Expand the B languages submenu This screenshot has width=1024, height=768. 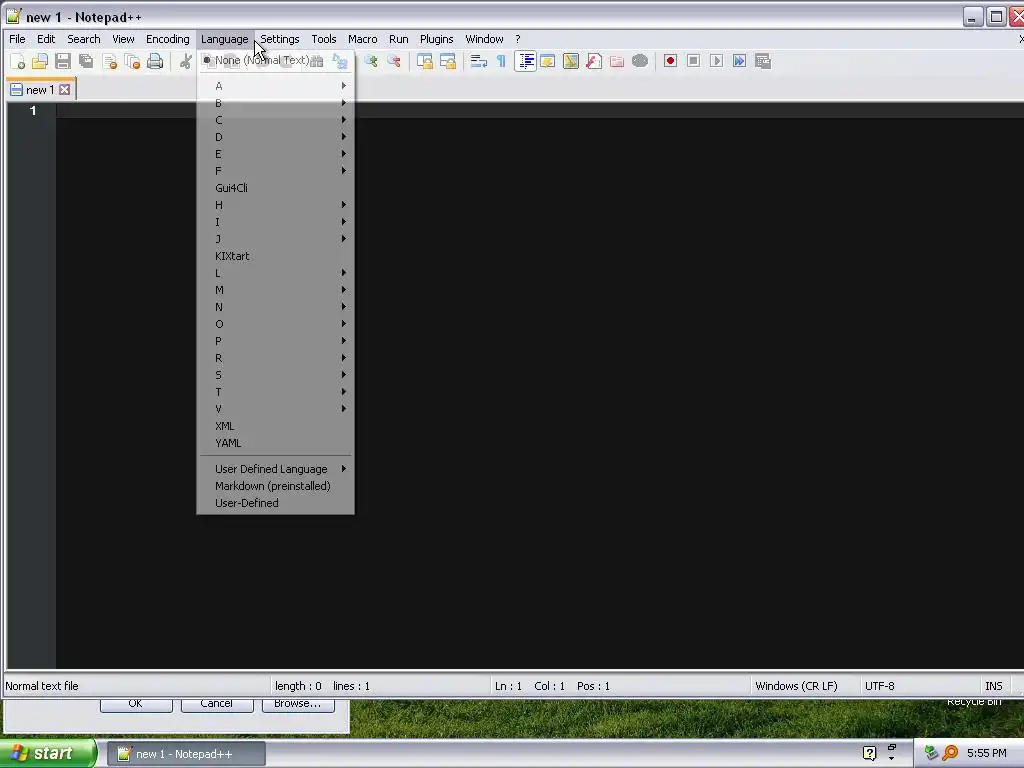point(276,103)
